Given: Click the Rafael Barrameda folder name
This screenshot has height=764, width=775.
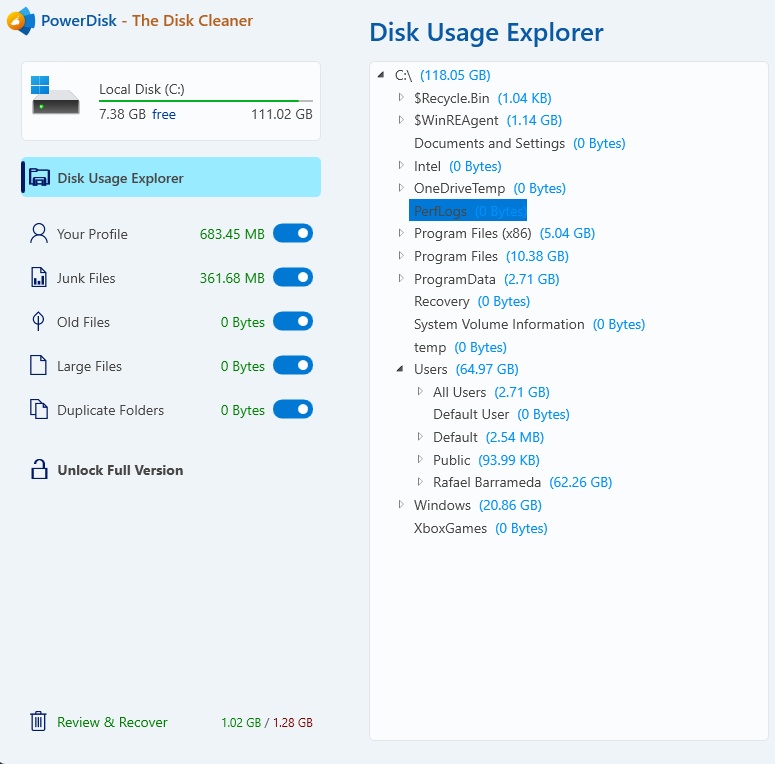Looking at the screenshot, I should click(x=487, y=482).
